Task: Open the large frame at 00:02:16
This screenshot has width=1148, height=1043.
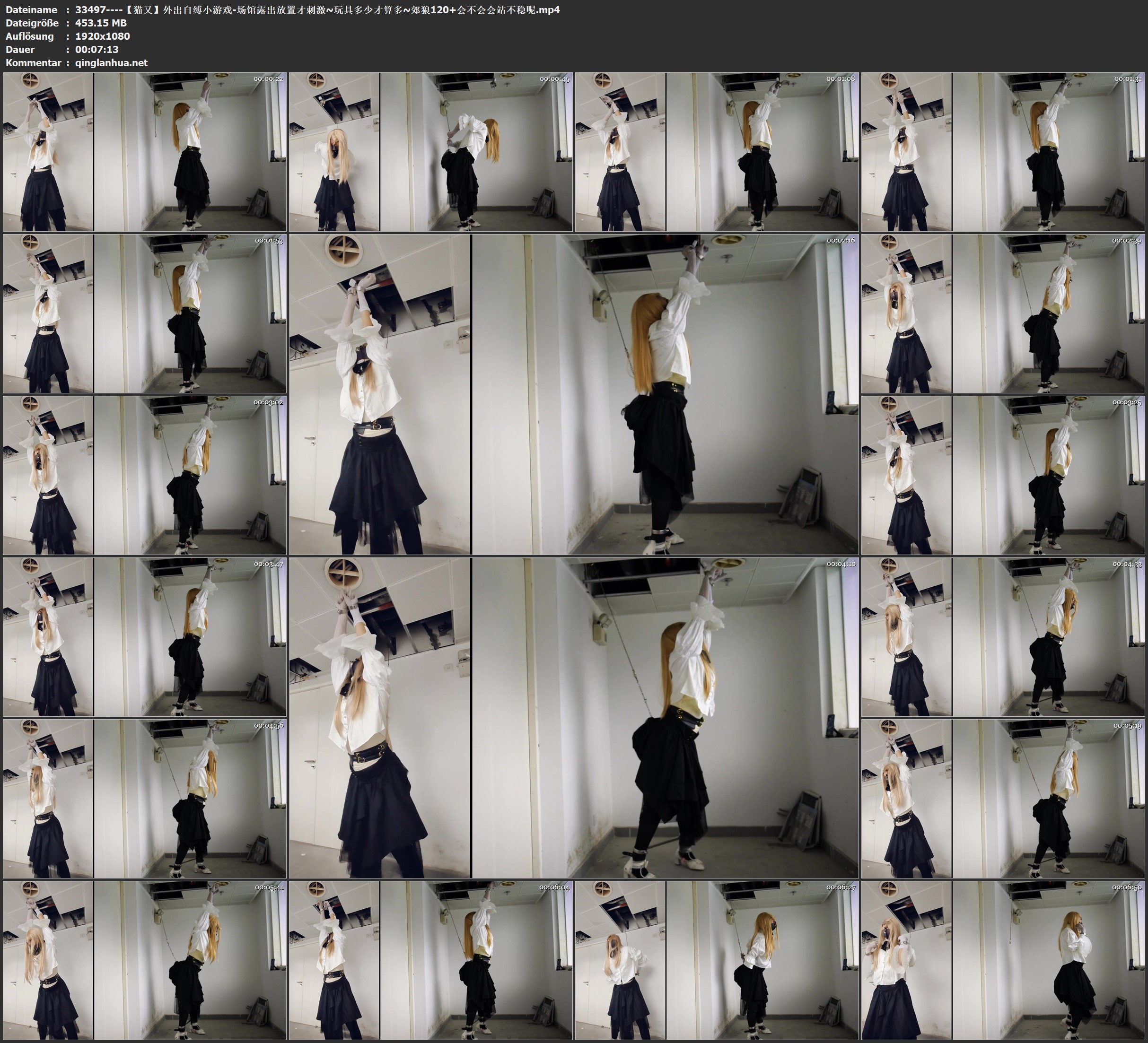Action: tap(573, 394)
